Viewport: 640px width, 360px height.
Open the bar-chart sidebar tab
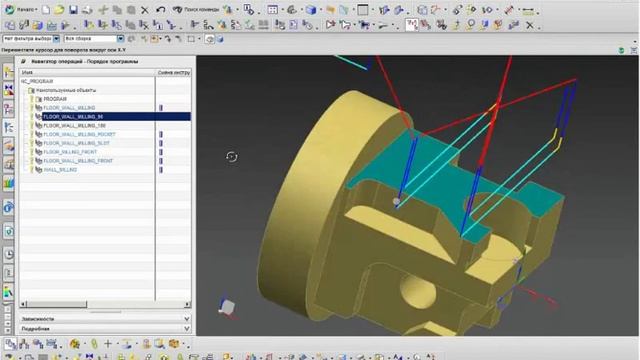click(x=9, y=183)
